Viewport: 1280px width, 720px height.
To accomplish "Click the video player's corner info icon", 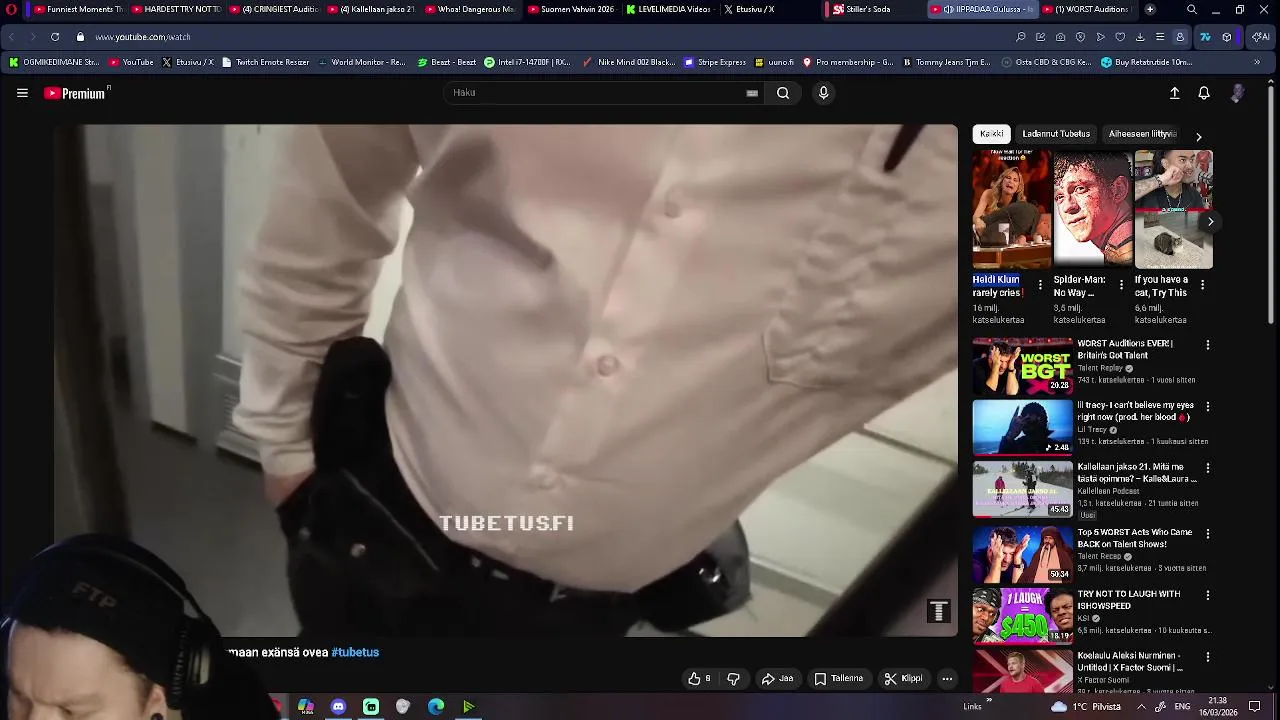I will pyautogui.click(x=938, y=611).
